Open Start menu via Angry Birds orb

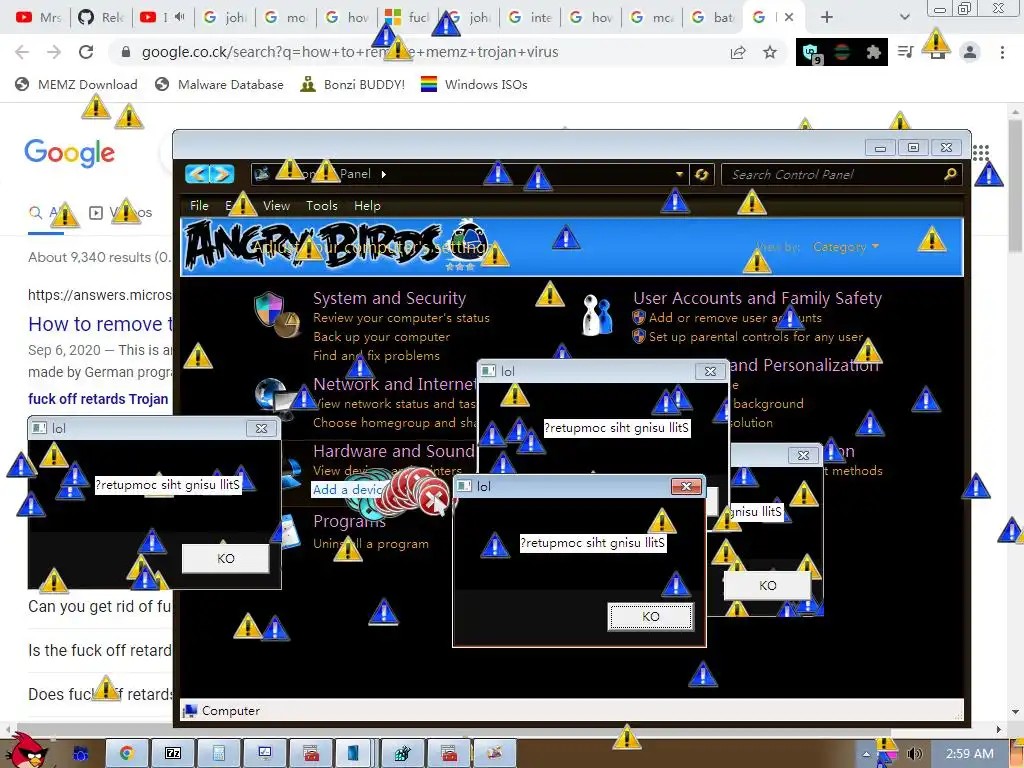point(29,750)
